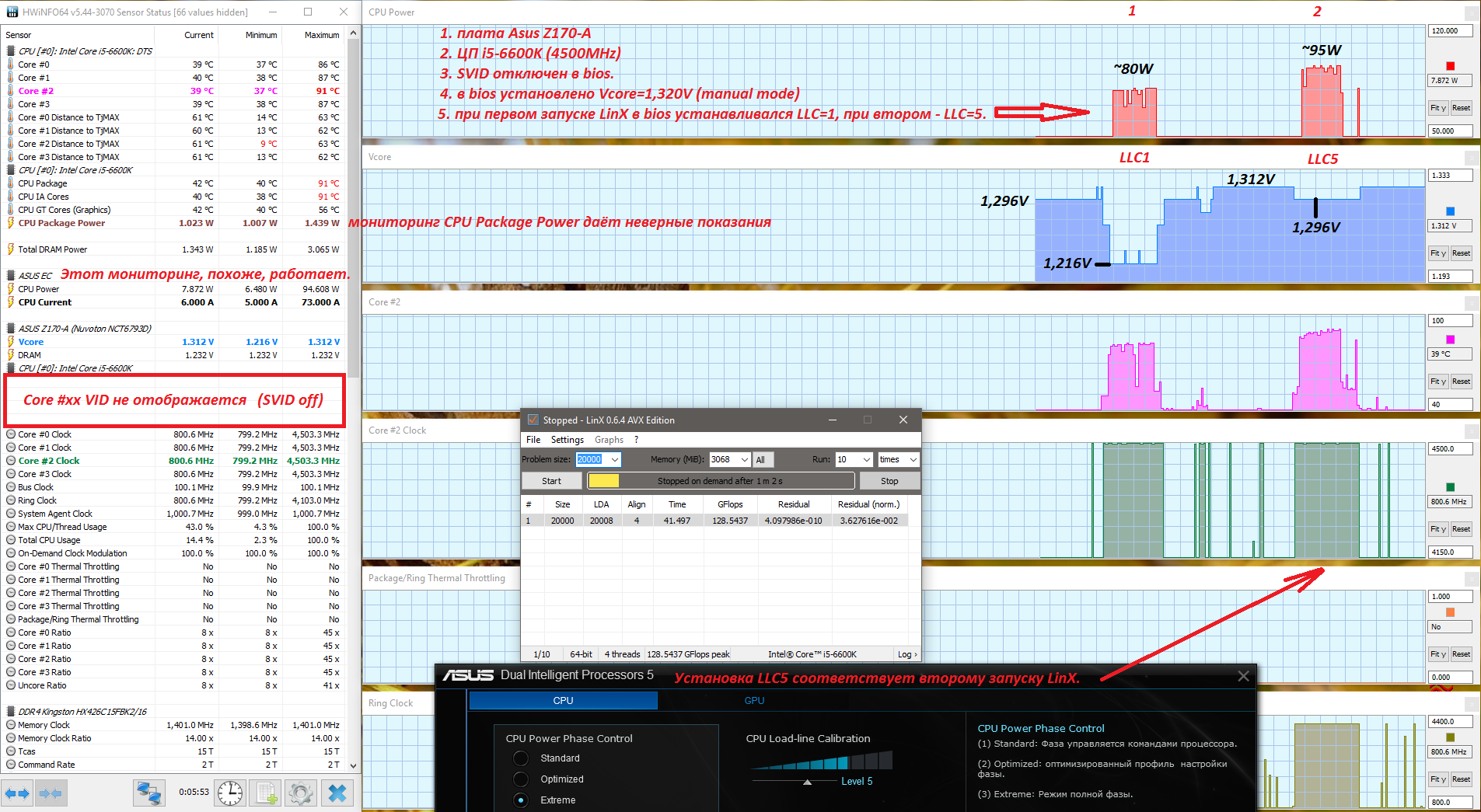The width and height of the screenshot is (1481, 812).
Task: Click the icon beside Uncore Ratio row
Action: (11, 685)
